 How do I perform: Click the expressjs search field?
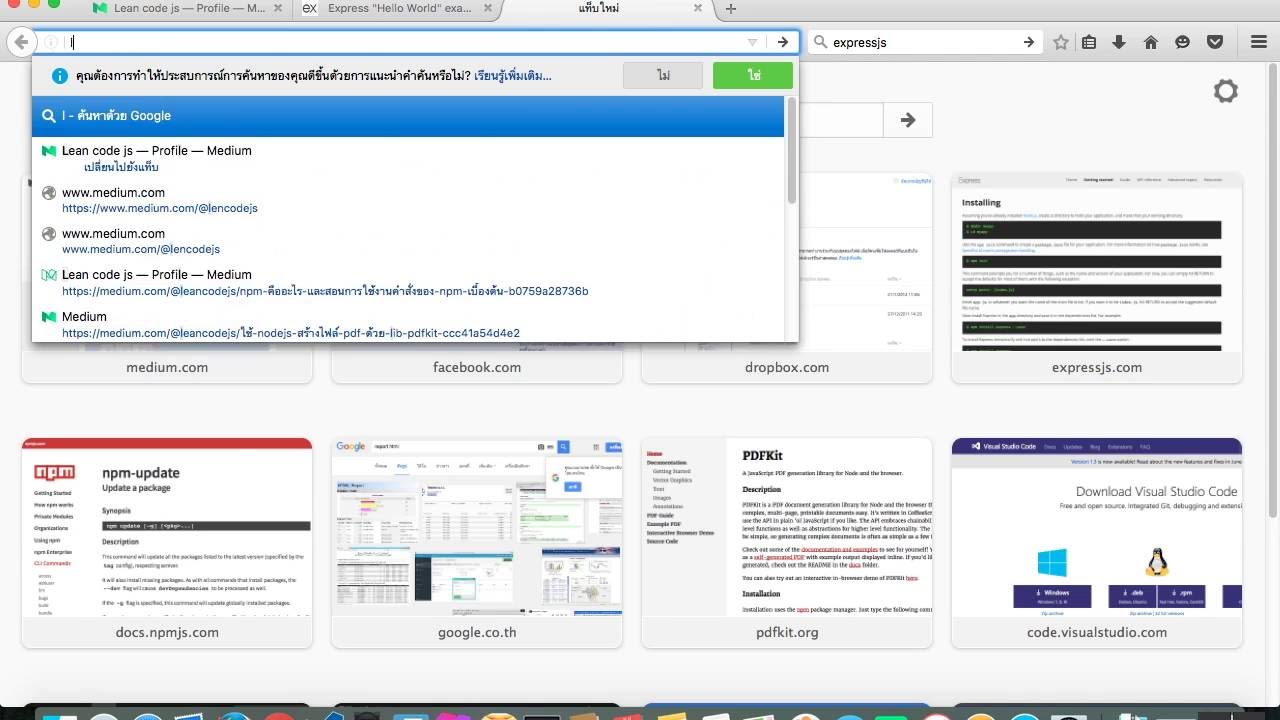(923, 42)
